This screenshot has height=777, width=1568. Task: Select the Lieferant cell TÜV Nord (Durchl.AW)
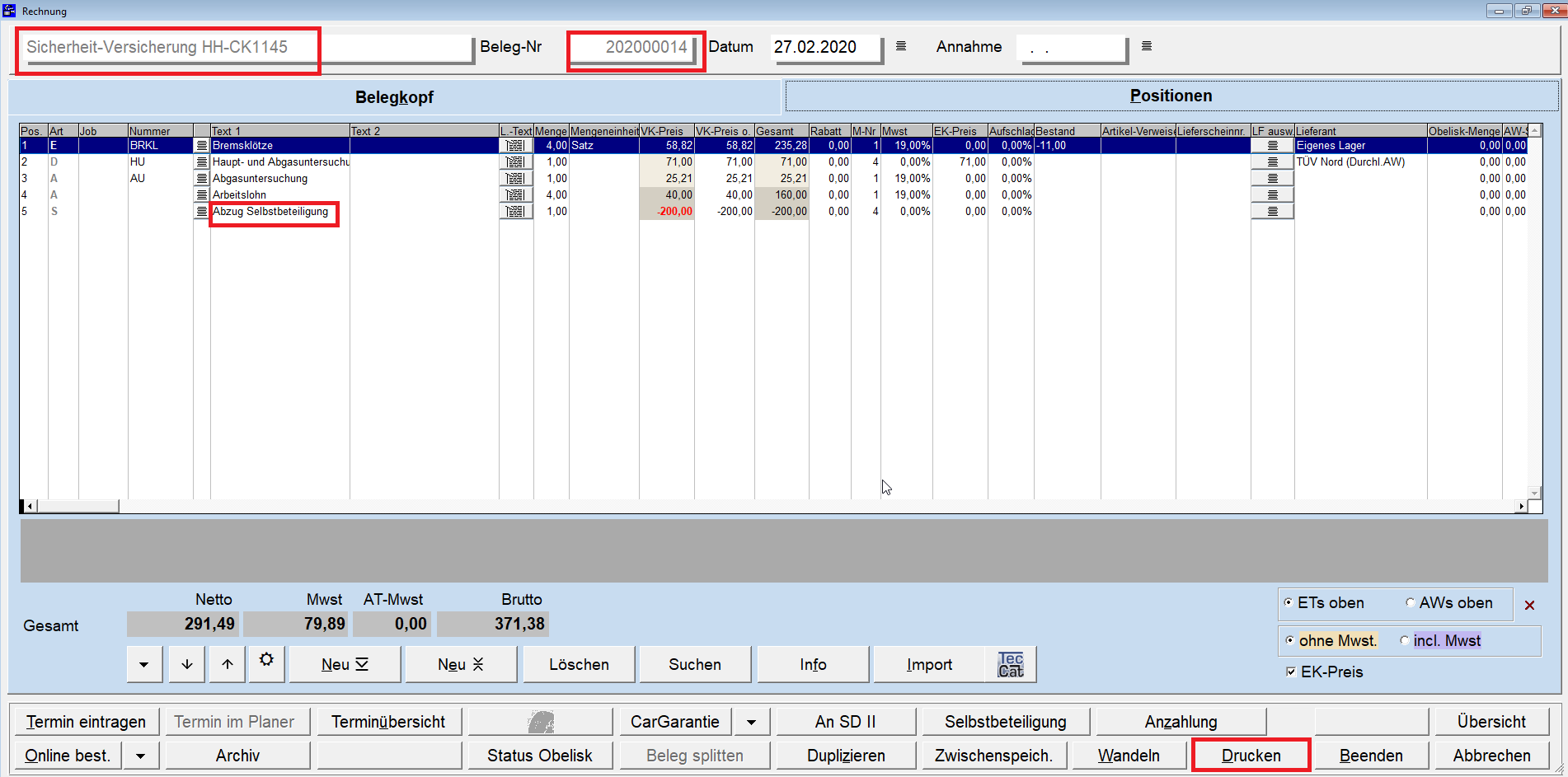point(1360,162)
